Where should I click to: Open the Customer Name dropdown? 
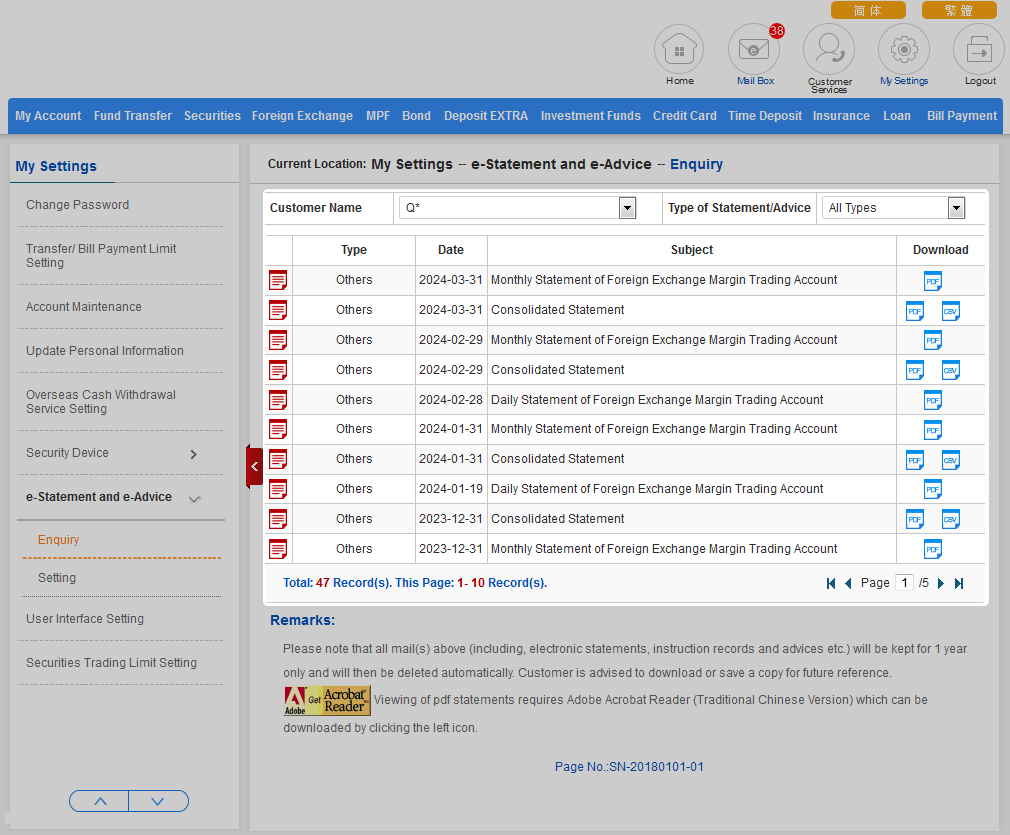(627, 208)
